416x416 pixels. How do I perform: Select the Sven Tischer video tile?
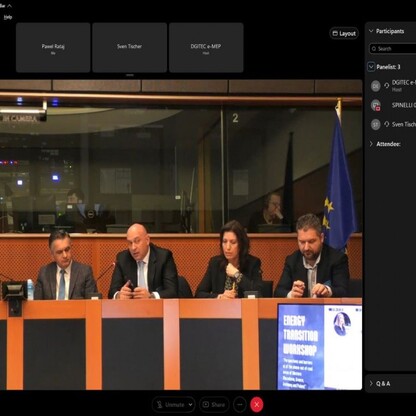130,47
